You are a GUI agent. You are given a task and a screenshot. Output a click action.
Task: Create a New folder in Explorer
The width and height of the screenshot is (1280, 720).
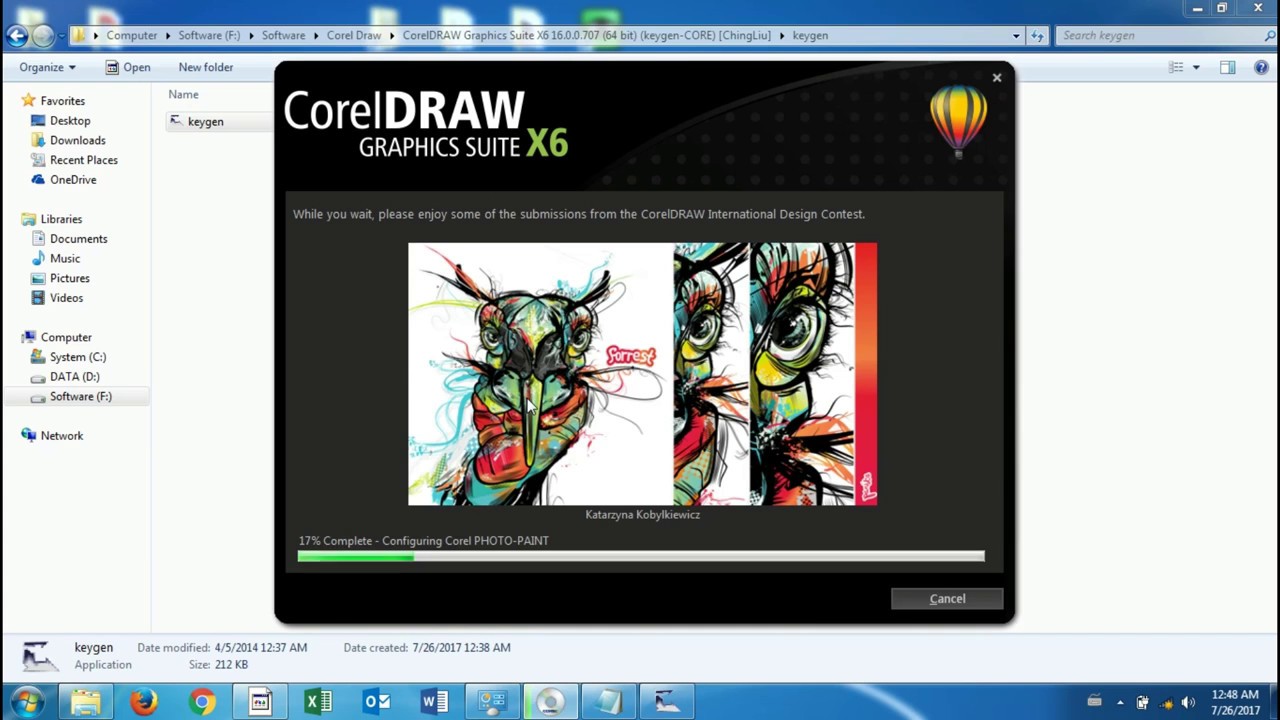tap(205, 67)
